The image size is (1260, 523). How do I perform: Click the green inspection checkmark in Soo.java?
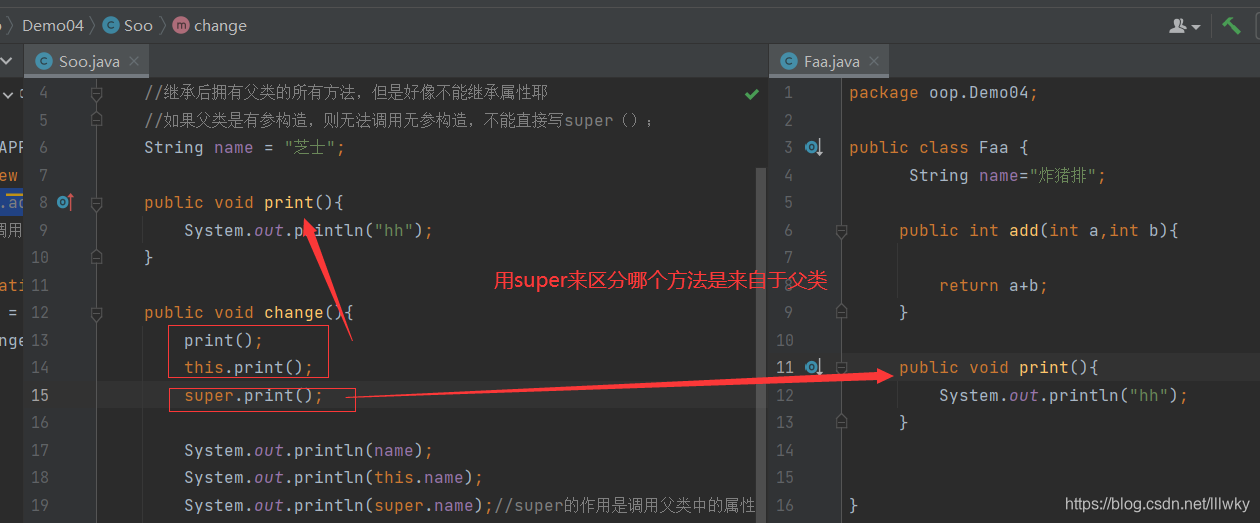(x=752, y=93)
